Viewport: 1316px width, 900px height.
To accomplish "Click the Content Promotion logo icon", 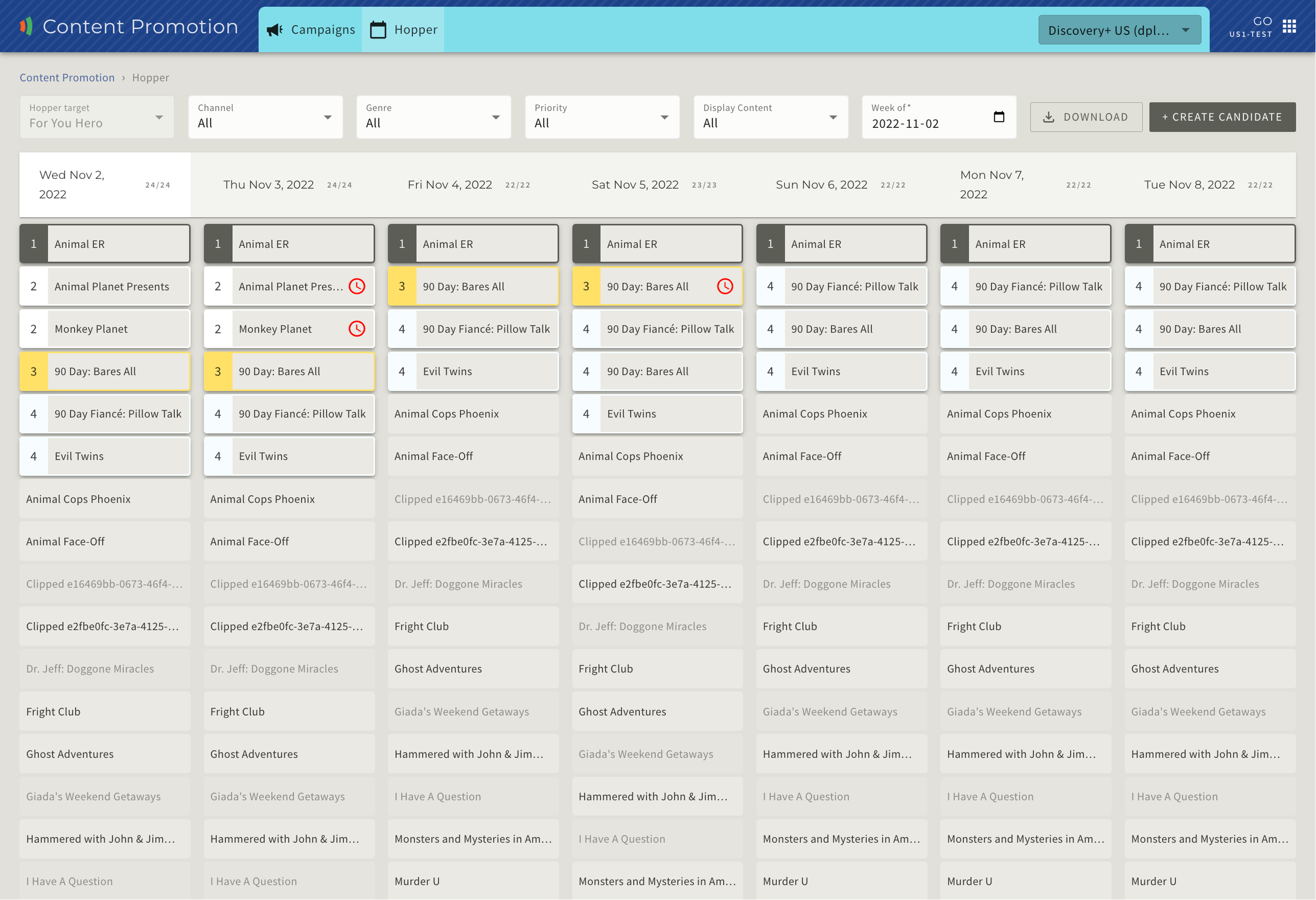I will [26, 26].
